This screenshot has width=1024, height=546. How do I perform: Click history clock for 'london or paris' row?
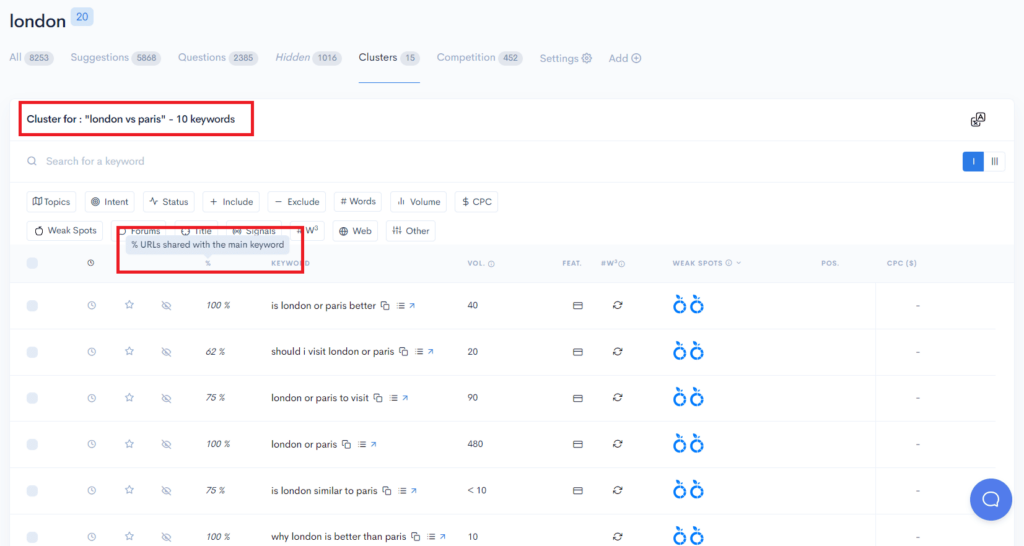click(91, 444)
